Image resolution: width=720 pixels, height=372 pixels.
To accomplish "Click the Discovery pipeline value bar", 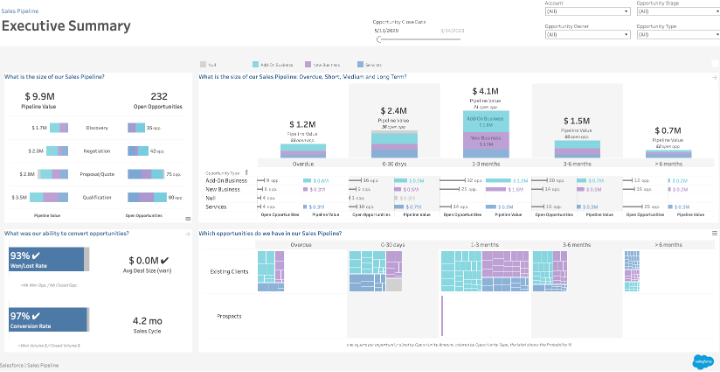I will [59, 128].
